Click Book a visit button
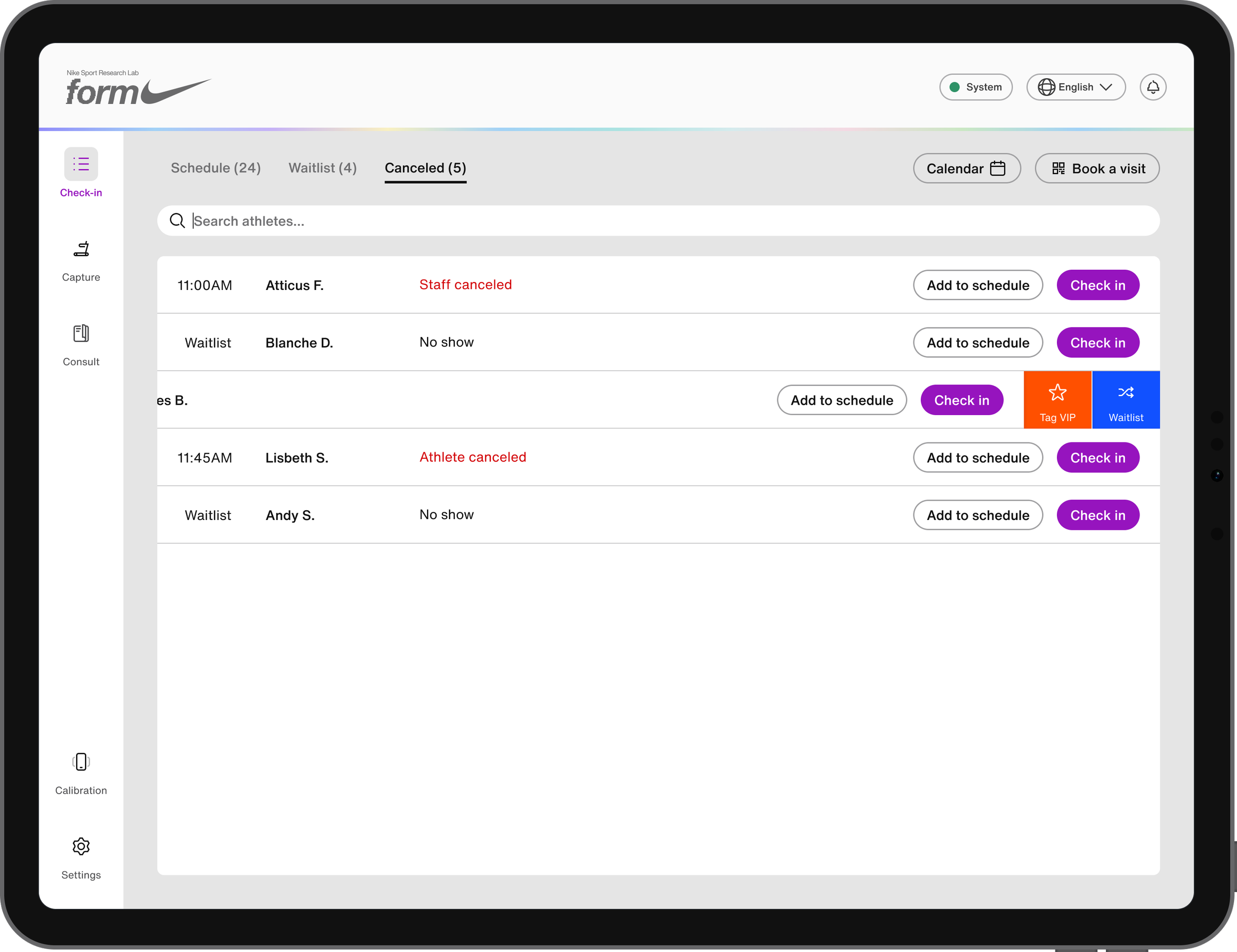 [1096, 168]
